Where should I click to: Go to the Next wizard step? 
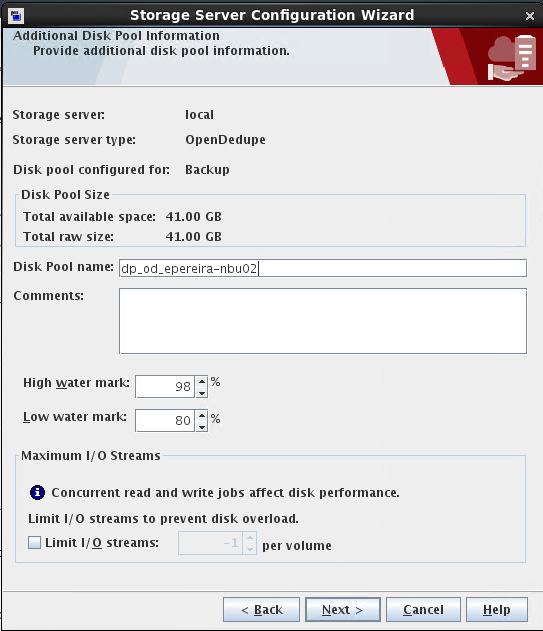tap(343, 610)
